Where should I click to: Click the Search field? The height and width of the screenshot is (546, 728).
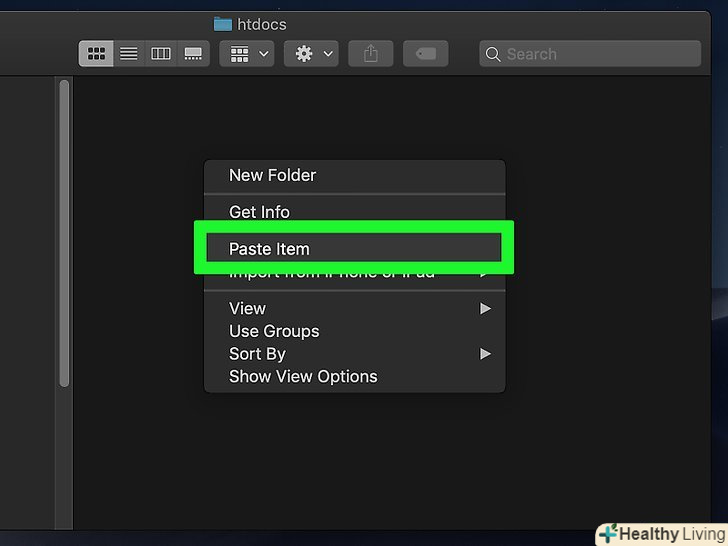pos(590,54)
